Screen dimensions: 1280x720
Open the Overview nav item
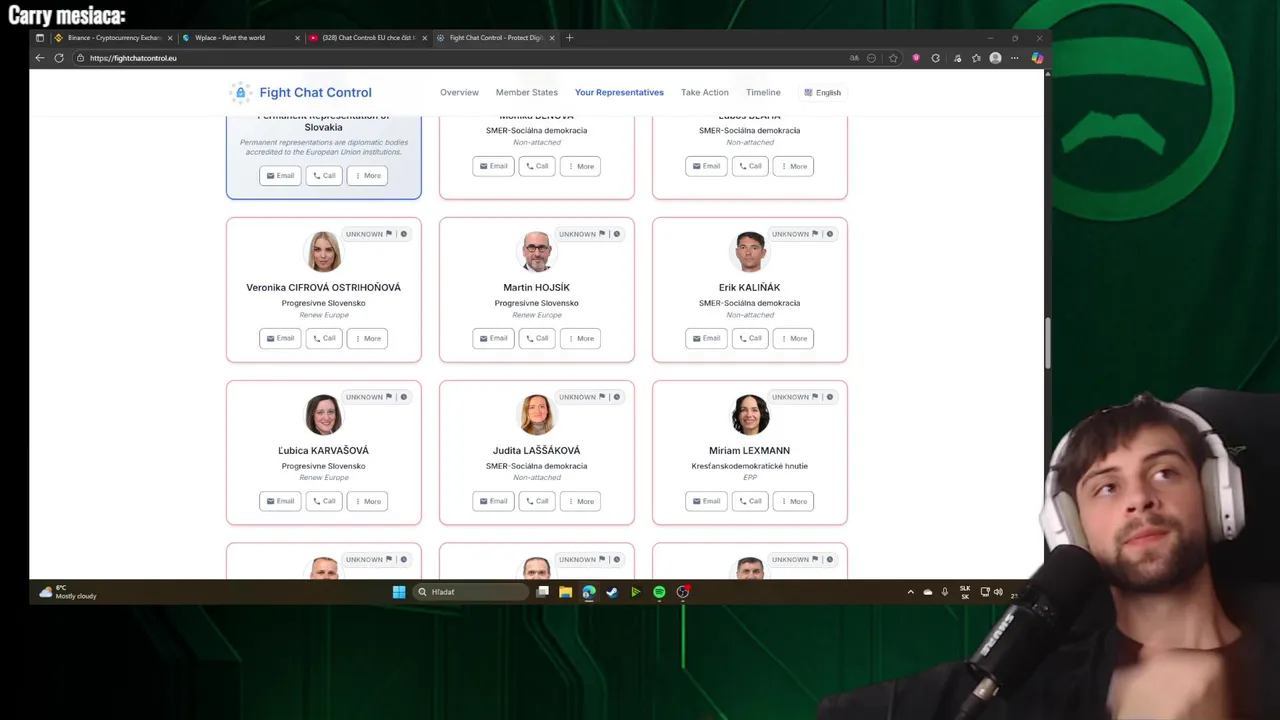pos(459,92)
